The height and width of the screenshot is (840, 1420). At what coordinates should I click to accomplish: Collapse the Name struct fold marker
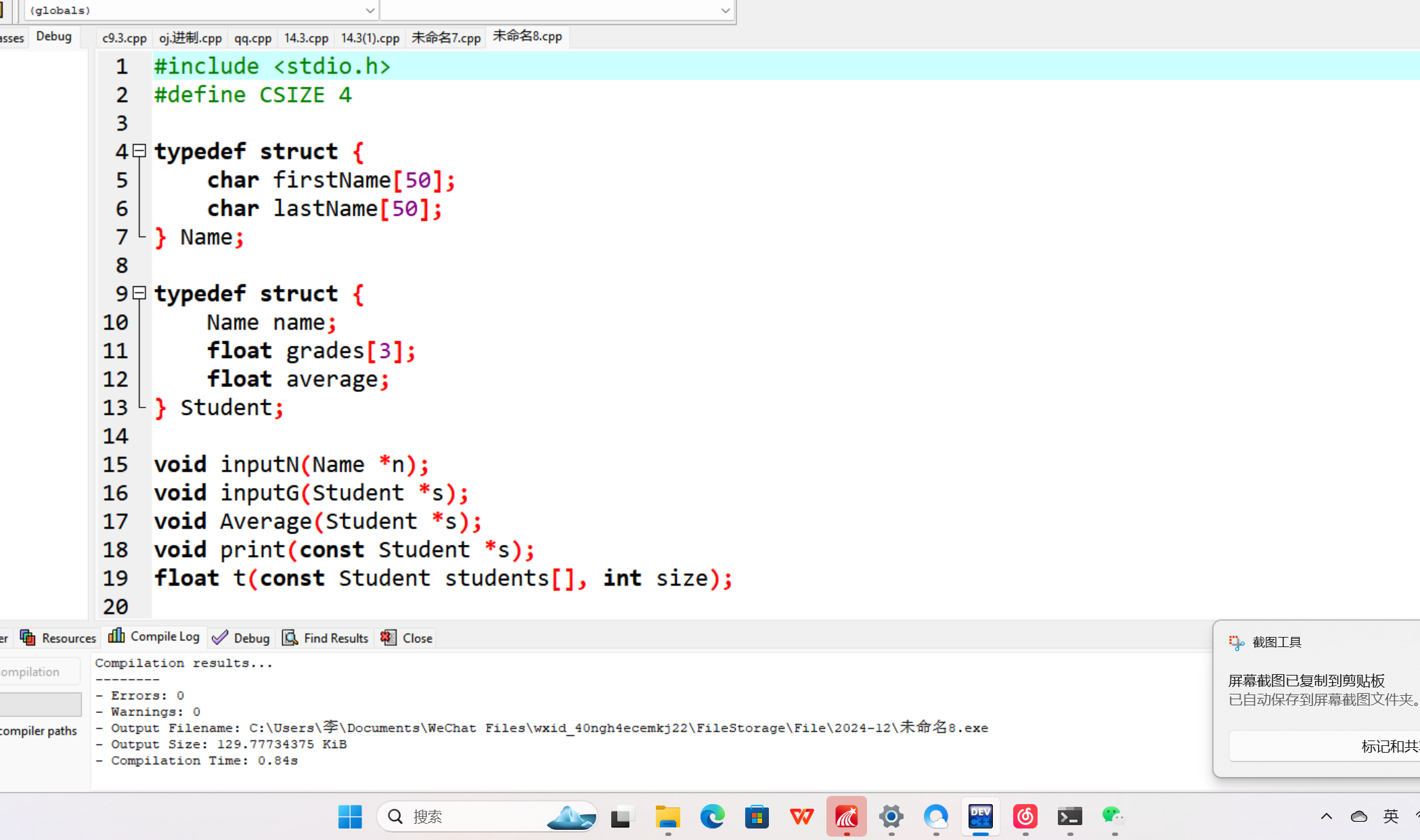click(x=139, y=151)
